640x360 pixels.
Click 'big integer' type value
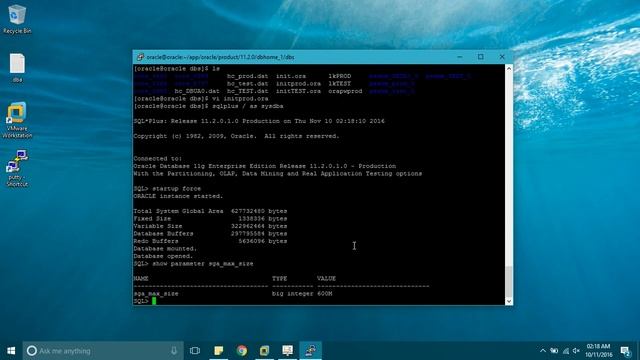(x=293, y=293)
